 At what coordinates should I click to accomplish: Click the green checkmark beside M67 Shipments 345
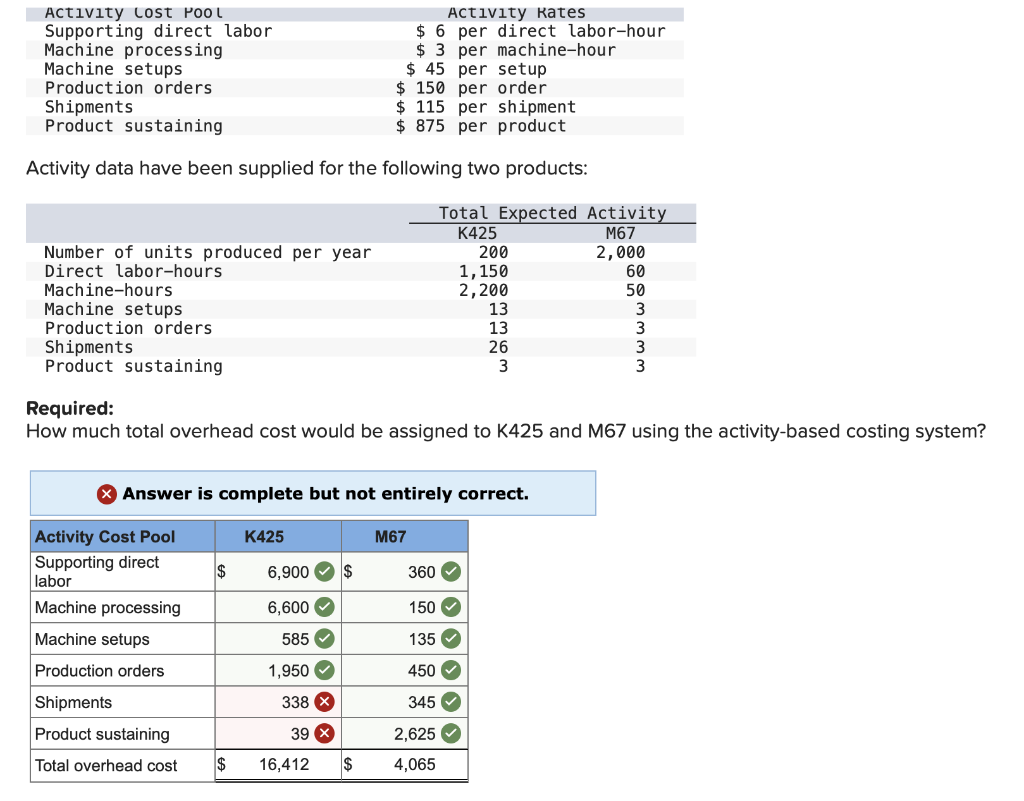(450, 702)
